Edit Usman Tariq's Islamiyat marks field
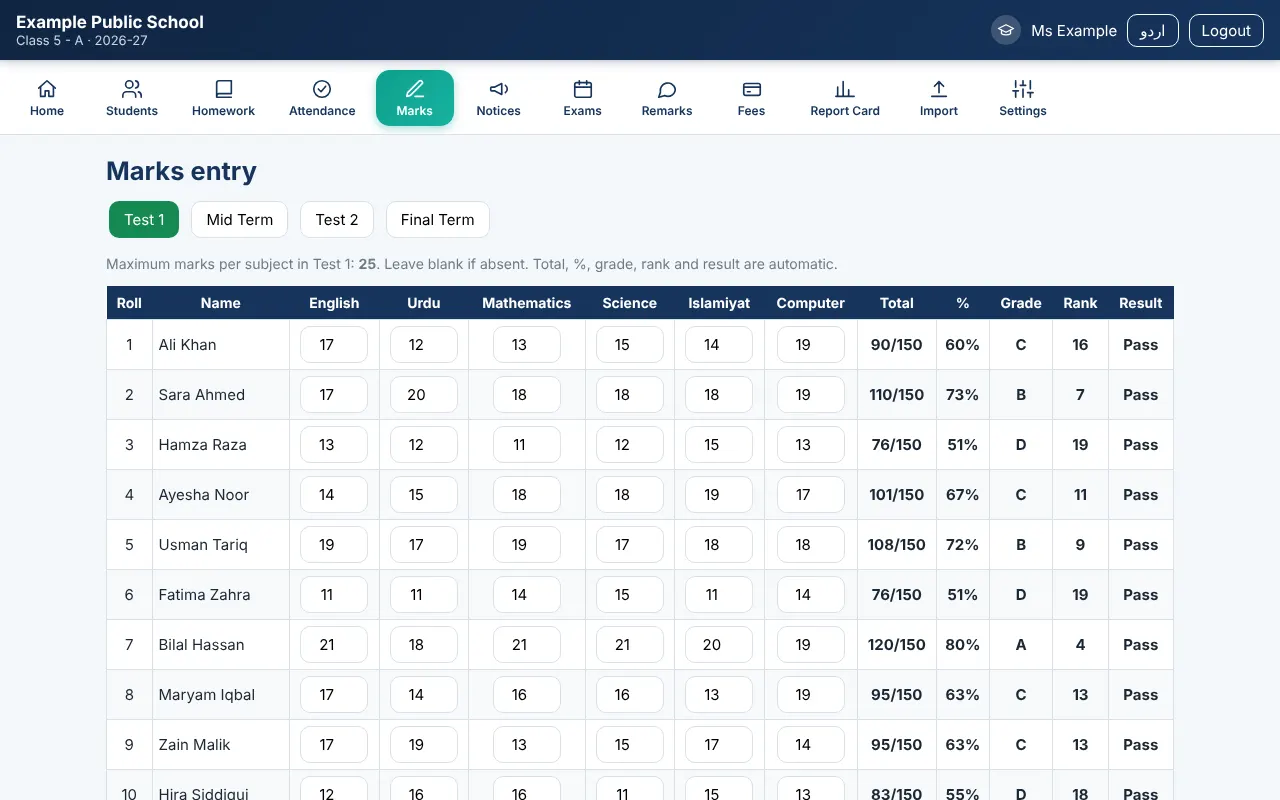 pyautogui.click(x=719, y=544)
